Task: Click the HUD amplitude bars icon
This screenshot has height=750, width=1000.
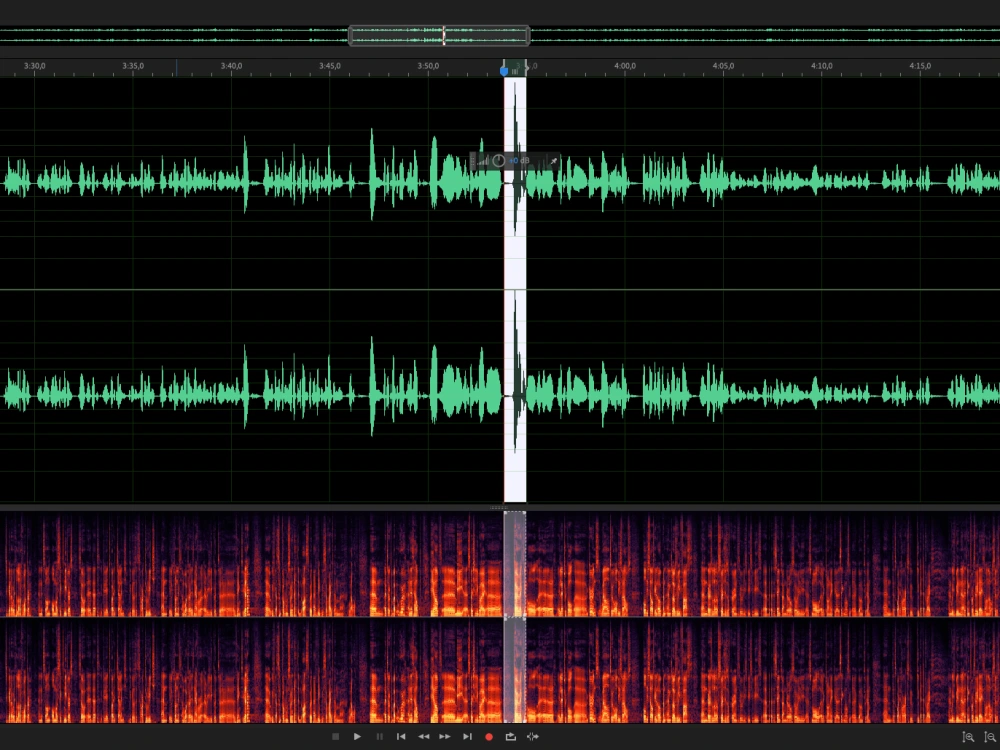Action: click(483, 161)
